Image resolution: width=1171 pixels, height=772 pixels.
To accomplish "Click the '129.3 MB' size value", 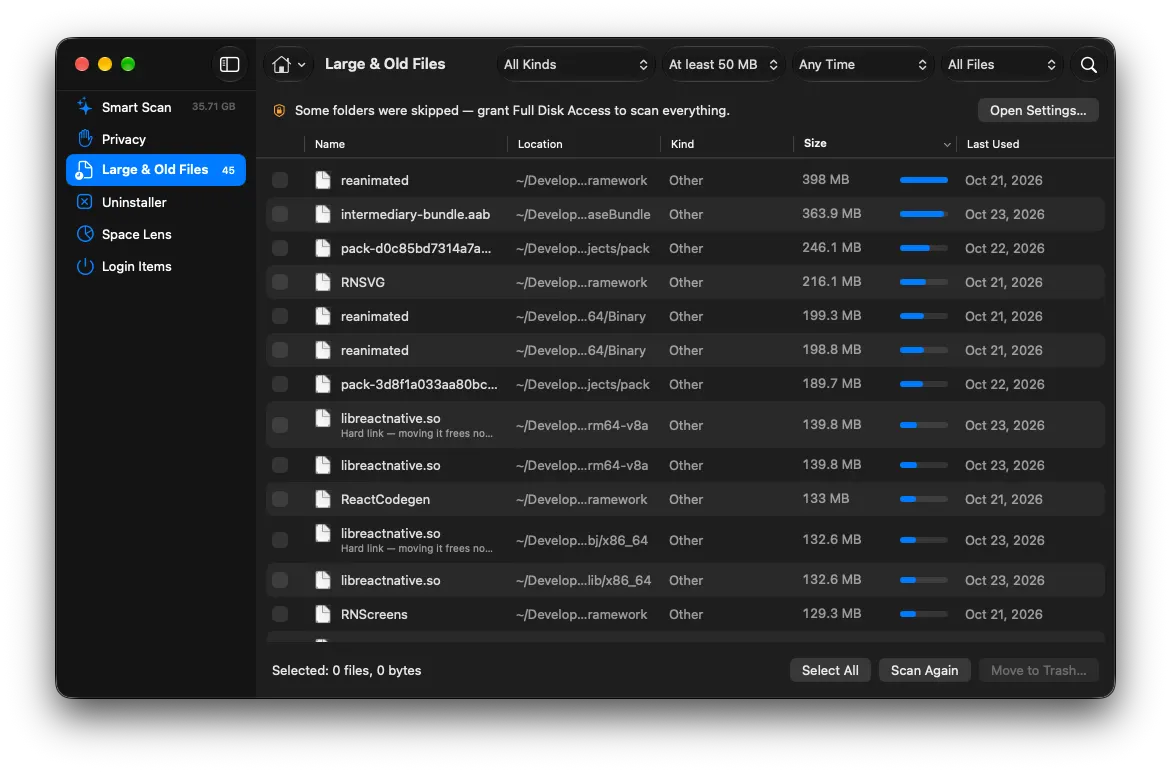I will coord(831,613).
